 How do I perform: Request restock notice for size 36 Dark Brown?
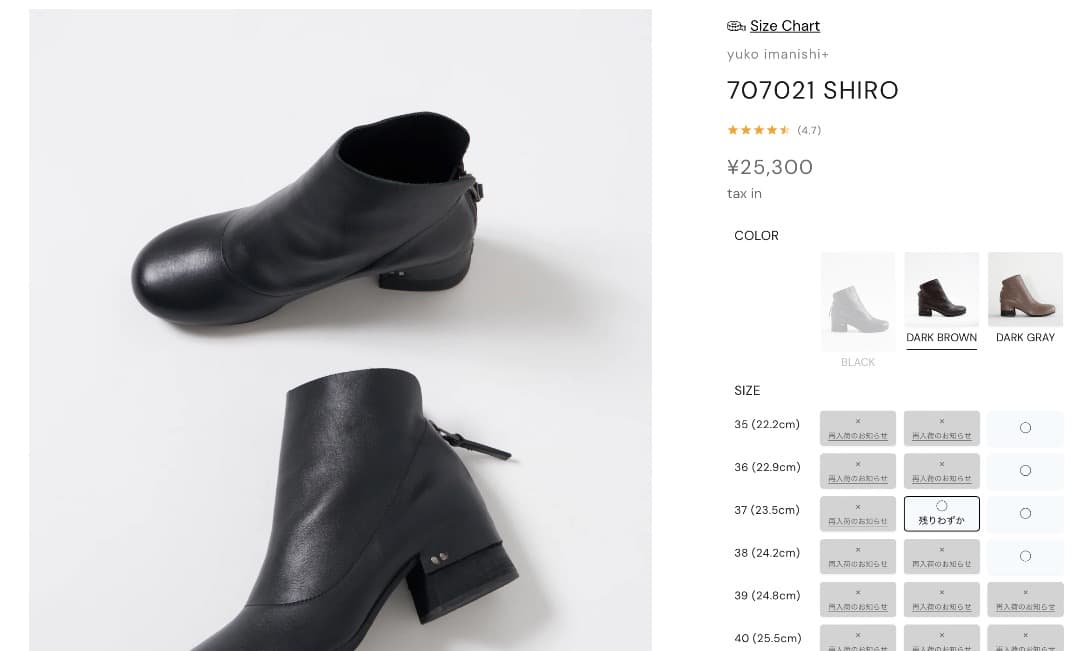(x=941, y=471)
